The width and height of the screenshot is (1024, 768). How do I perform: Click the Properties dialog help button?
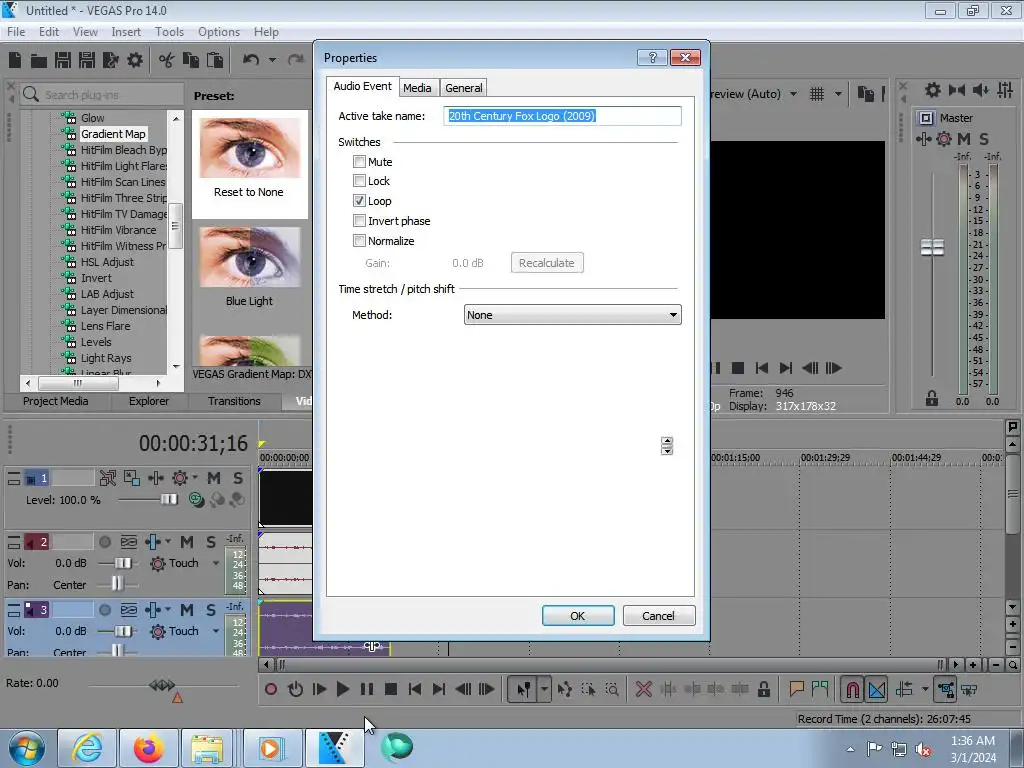(652, 57)
